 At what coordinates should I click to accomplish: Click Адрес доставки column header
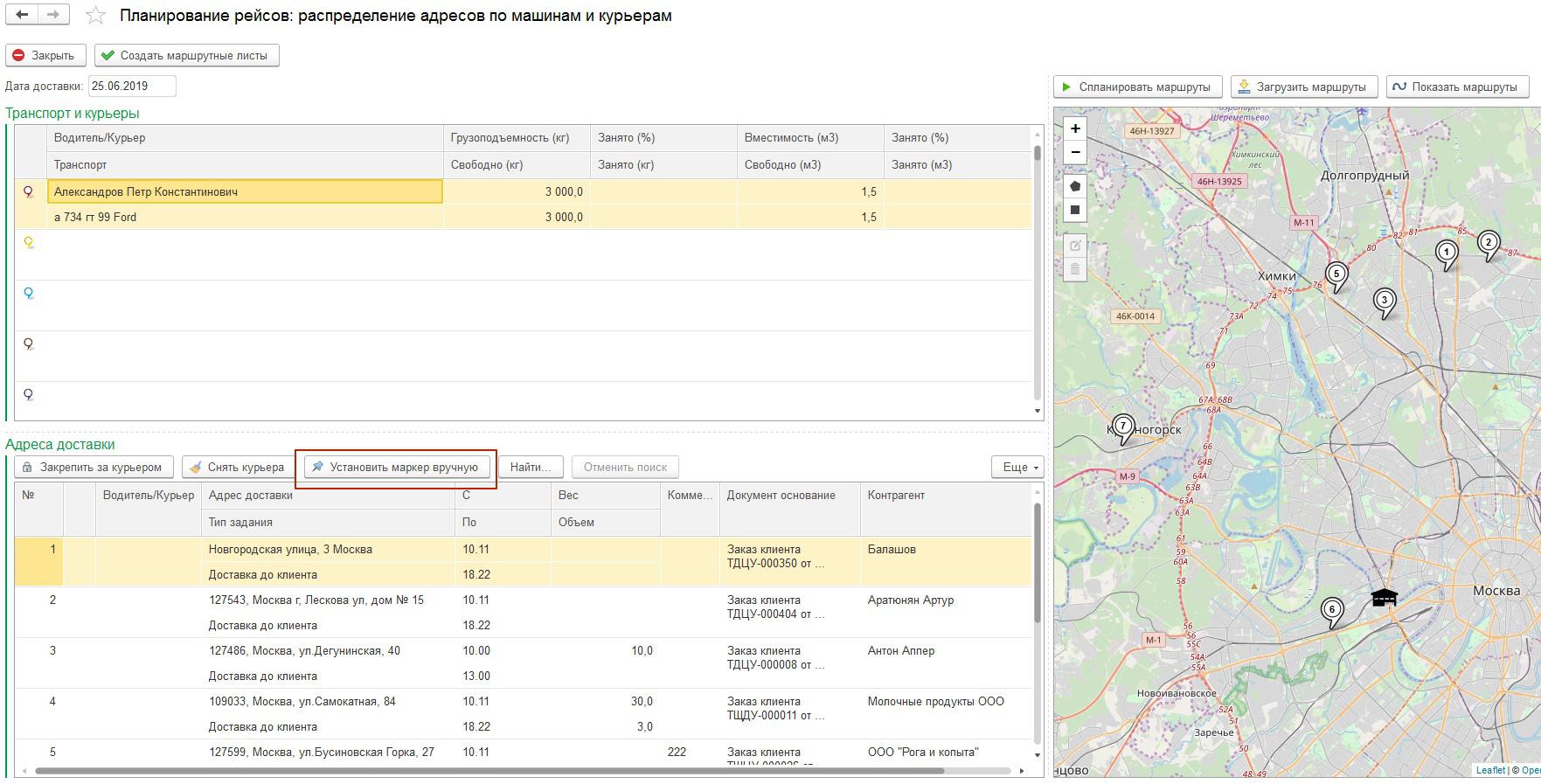328,496
